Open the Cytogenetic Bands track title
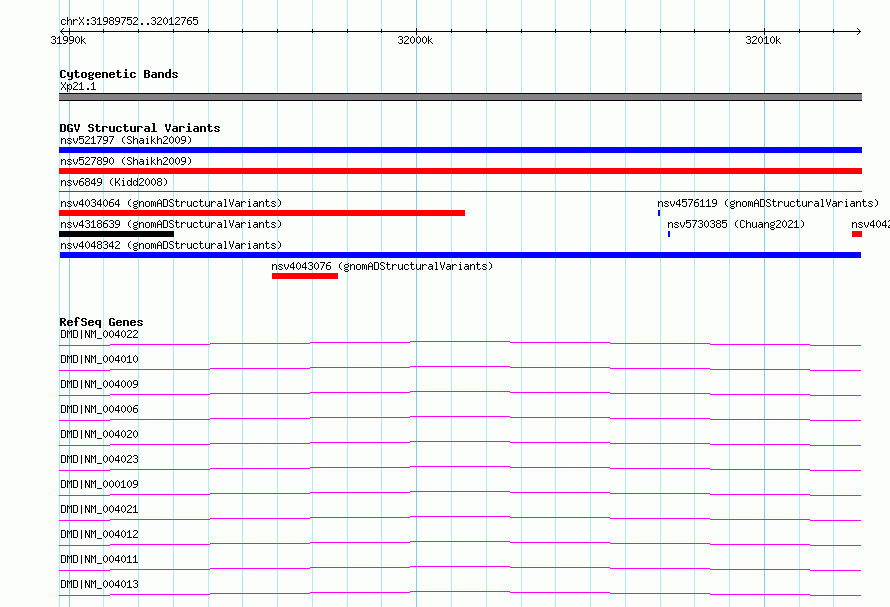Image resolution: width=890 pixels, height=607 pixels. tap(119, 74)
